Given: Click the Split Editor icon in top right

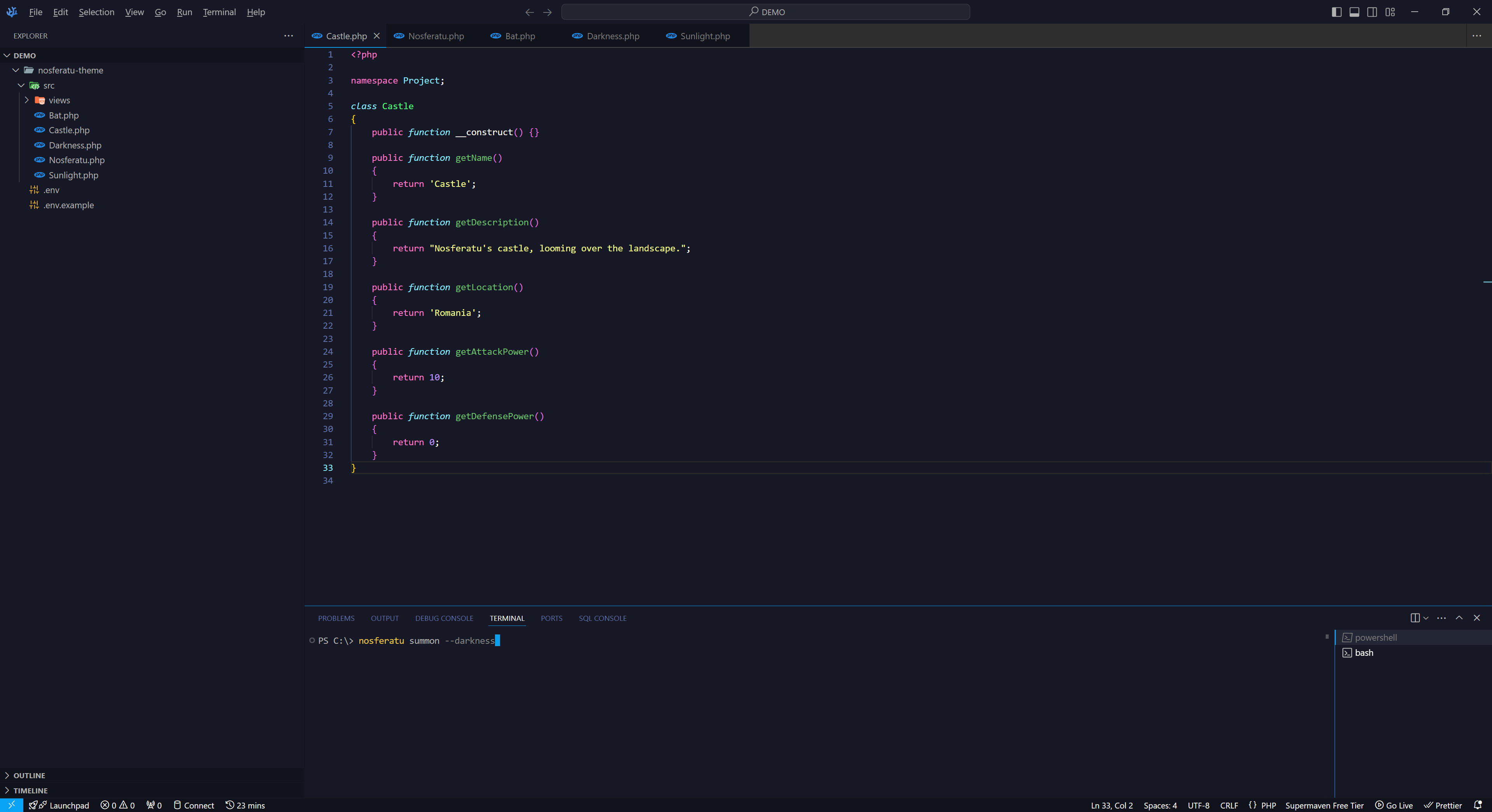Looking at the screenshot, I should click(x=1371, y=11).
